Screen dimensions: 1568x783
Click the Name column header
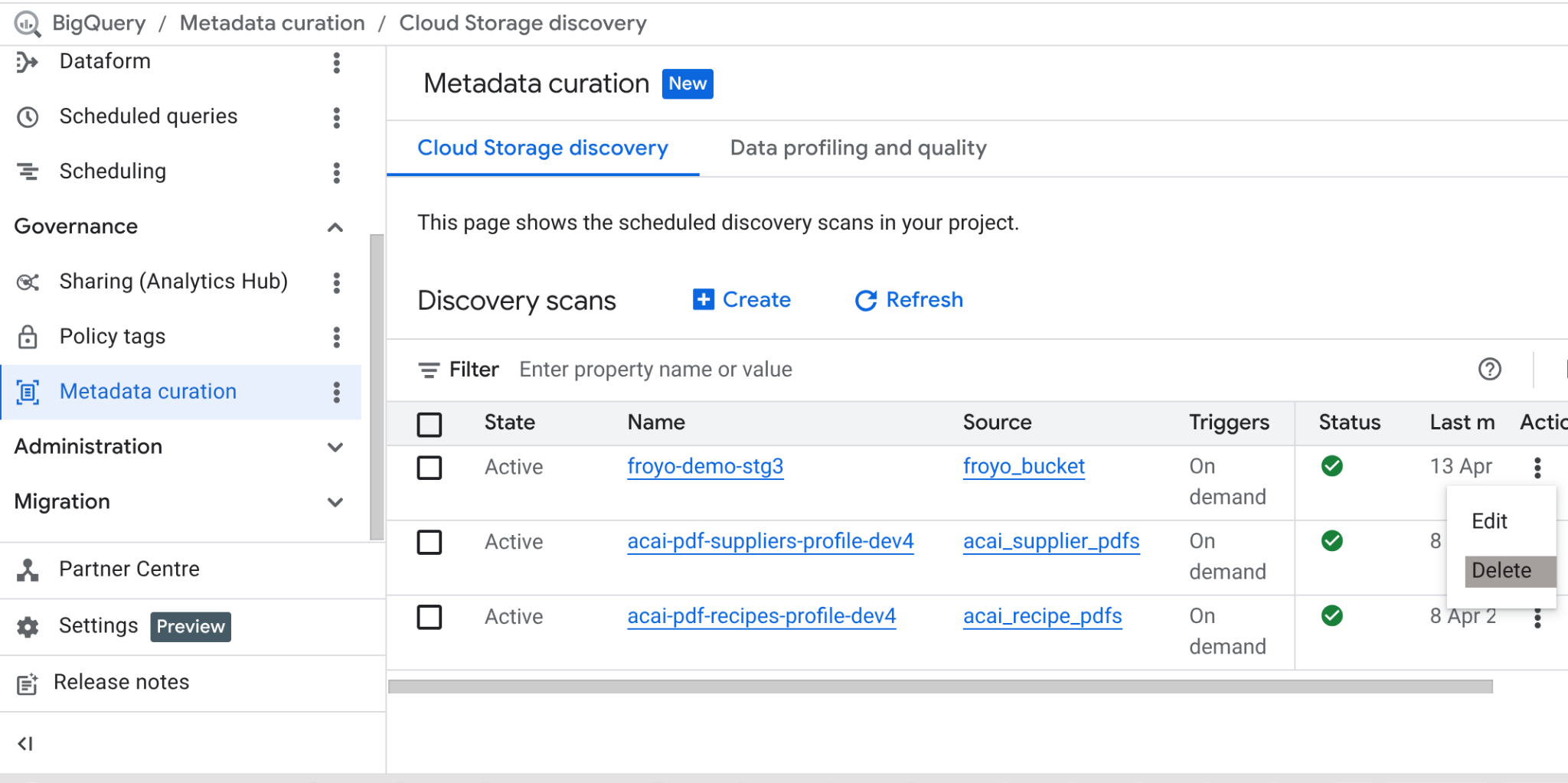[x=656, y=422]
